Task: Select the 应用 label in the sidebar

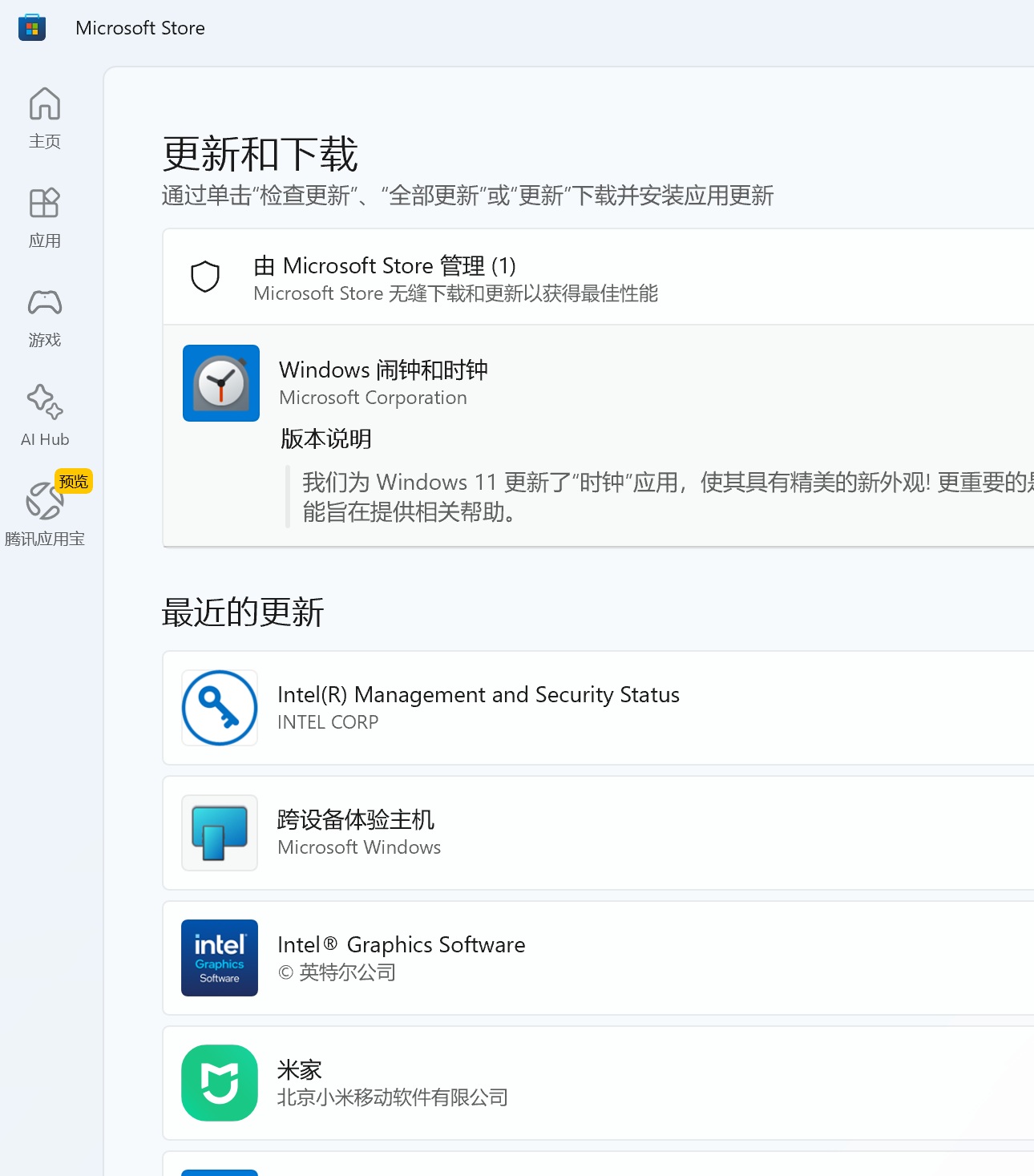Action: pos(45,241)
